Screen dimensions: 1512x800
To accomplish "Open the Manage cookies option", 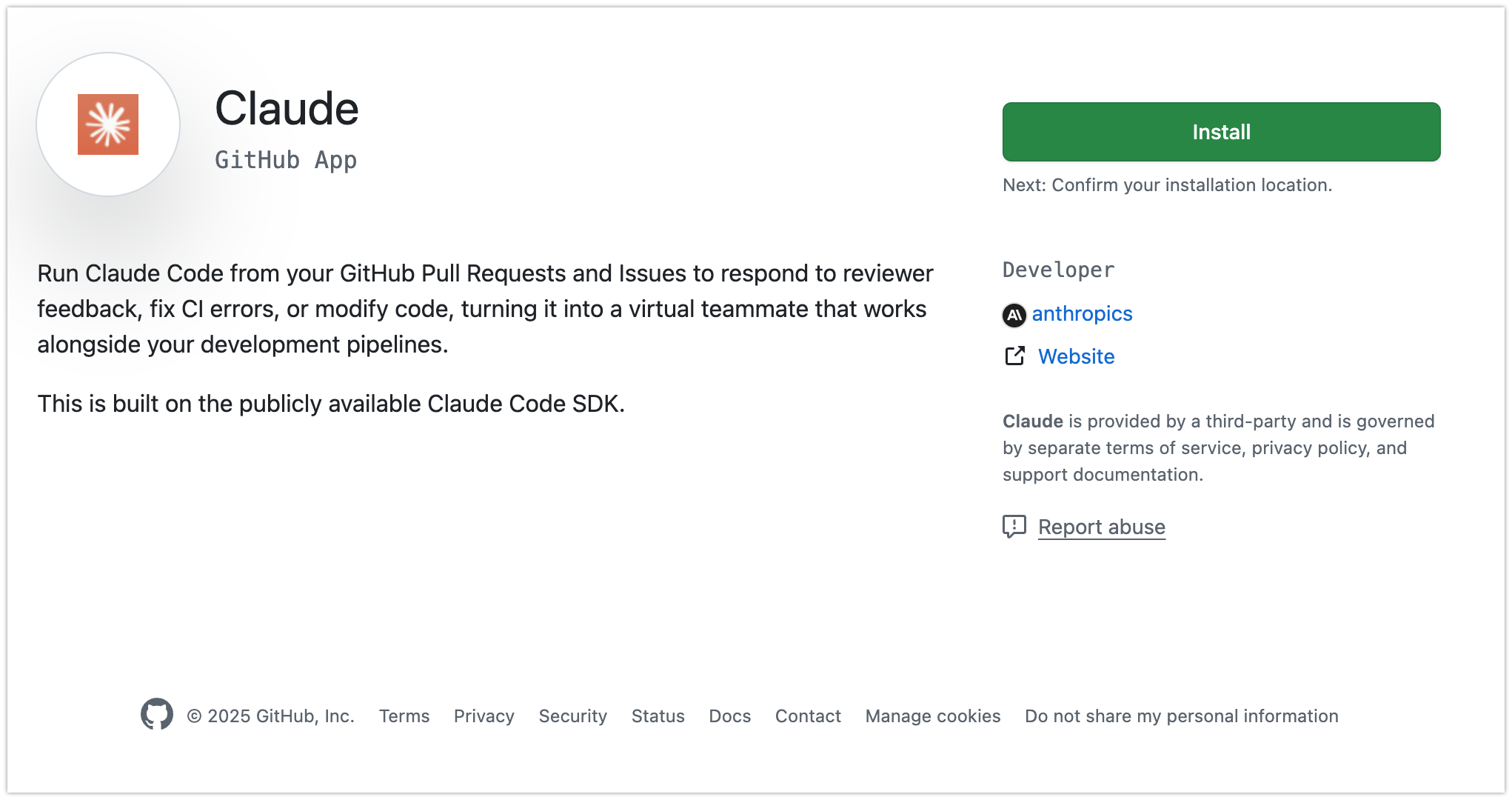I will [932, 716].
